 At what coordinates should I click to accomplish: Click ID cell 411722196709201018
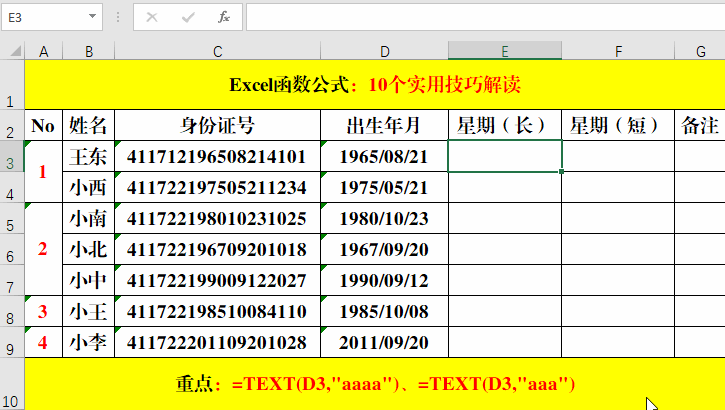tap(217, 249)
